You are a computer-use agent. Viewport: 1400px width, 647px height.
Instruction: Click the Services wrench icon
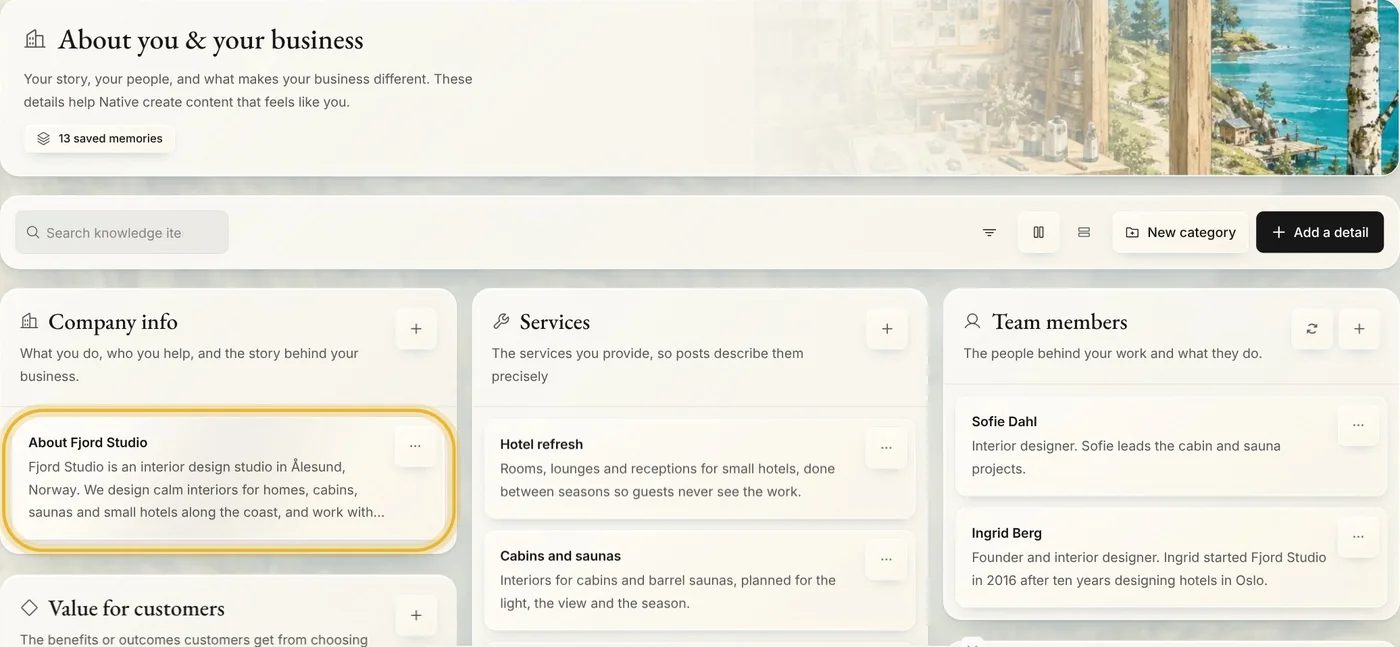(x=501, y=321)
